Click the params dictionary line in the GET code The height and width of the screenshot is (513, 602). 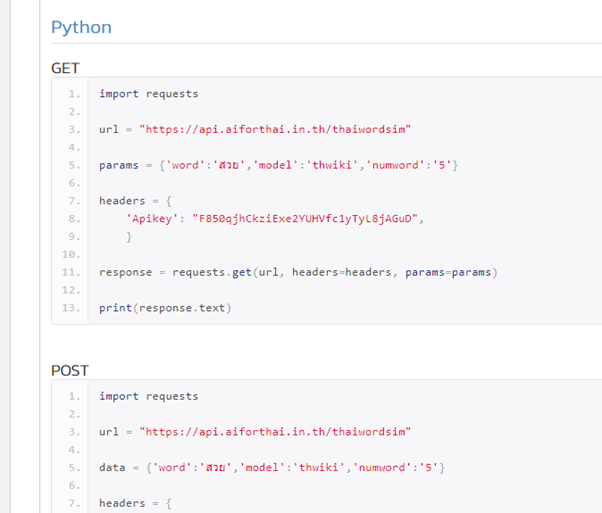pyautogui.click(x=278, y=165)
